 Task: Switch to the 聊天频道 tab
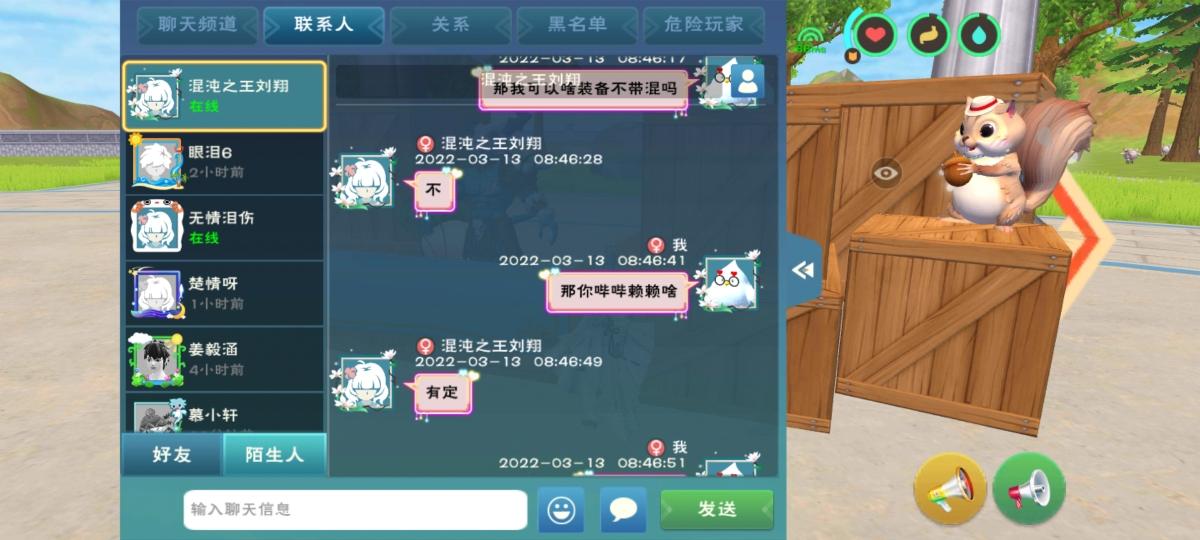(x=198, y=25)
